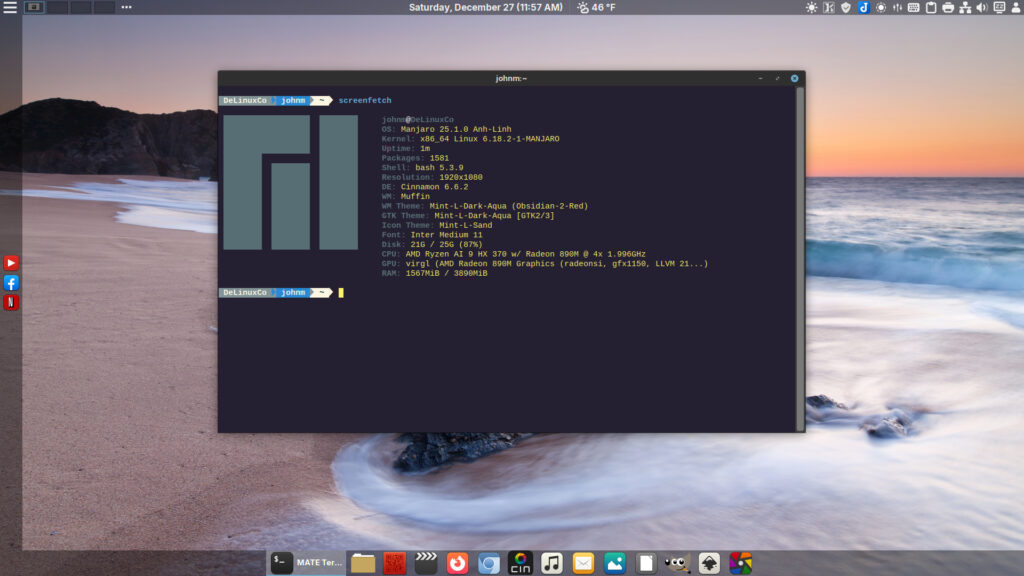Open the image viewer icon in dock
Image resolution: width=1024 pixels, height=576 pixels.
(x=615, y=563)
